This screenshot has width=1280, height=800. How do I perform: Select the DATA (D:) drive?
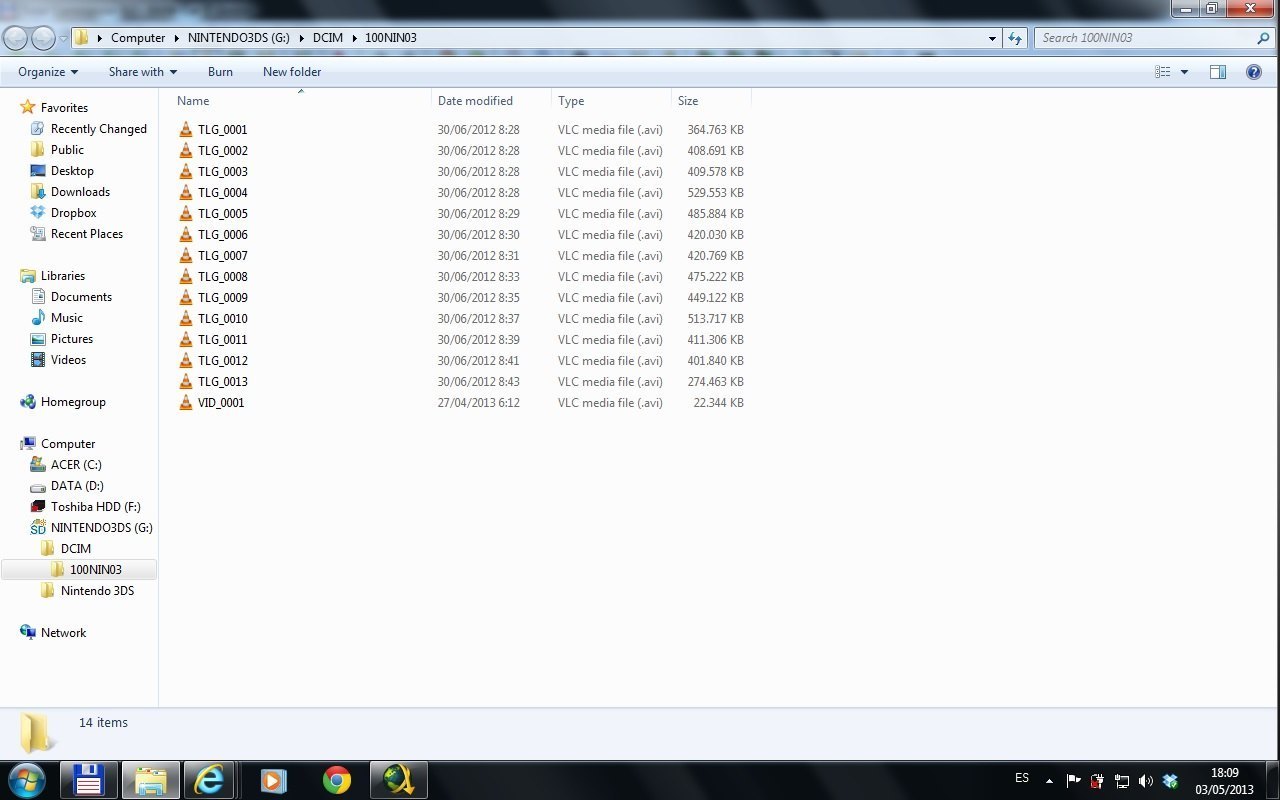point(77,486)
